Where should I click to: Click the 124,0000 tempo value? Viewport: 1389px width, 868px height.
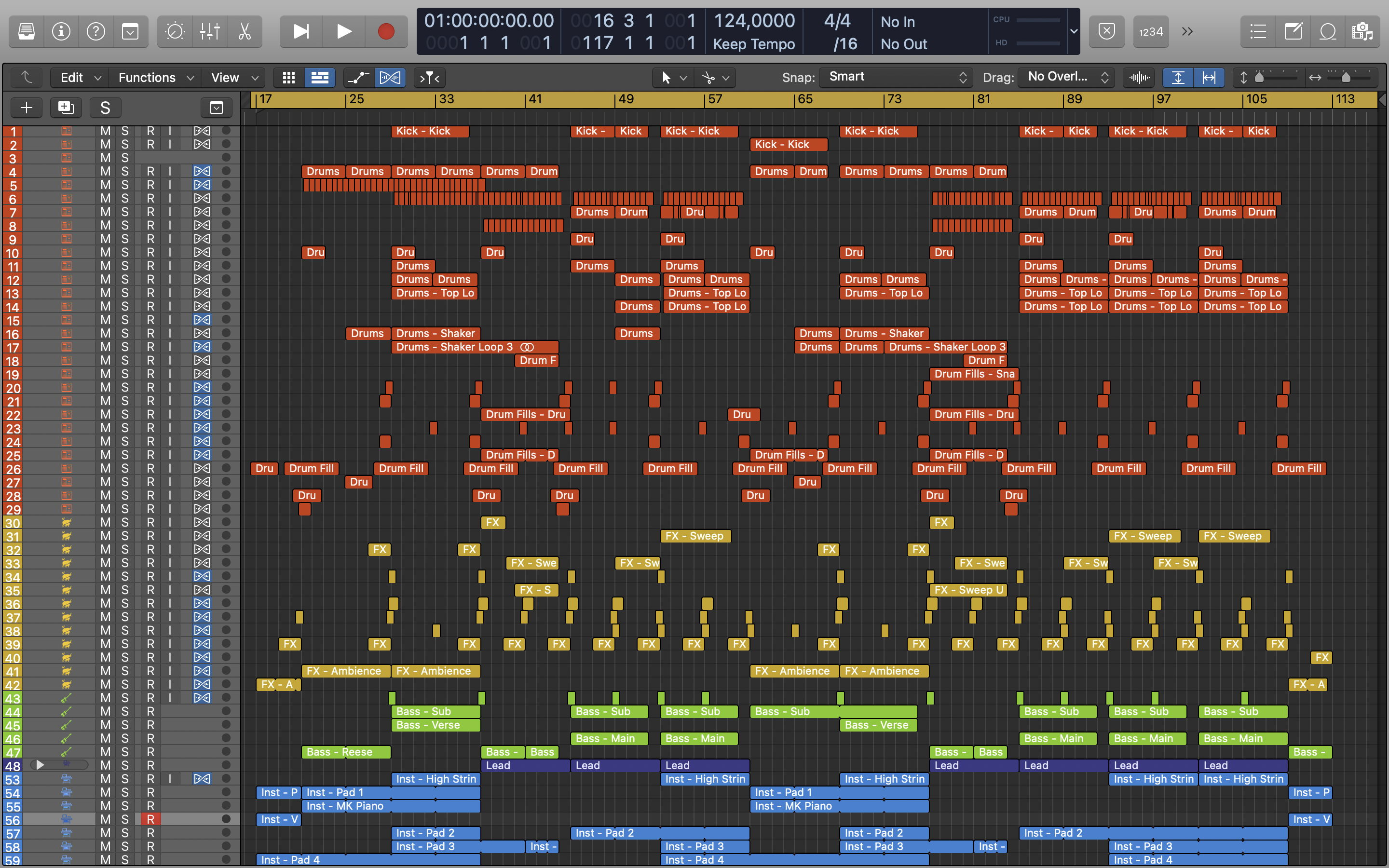coord(754,21)
